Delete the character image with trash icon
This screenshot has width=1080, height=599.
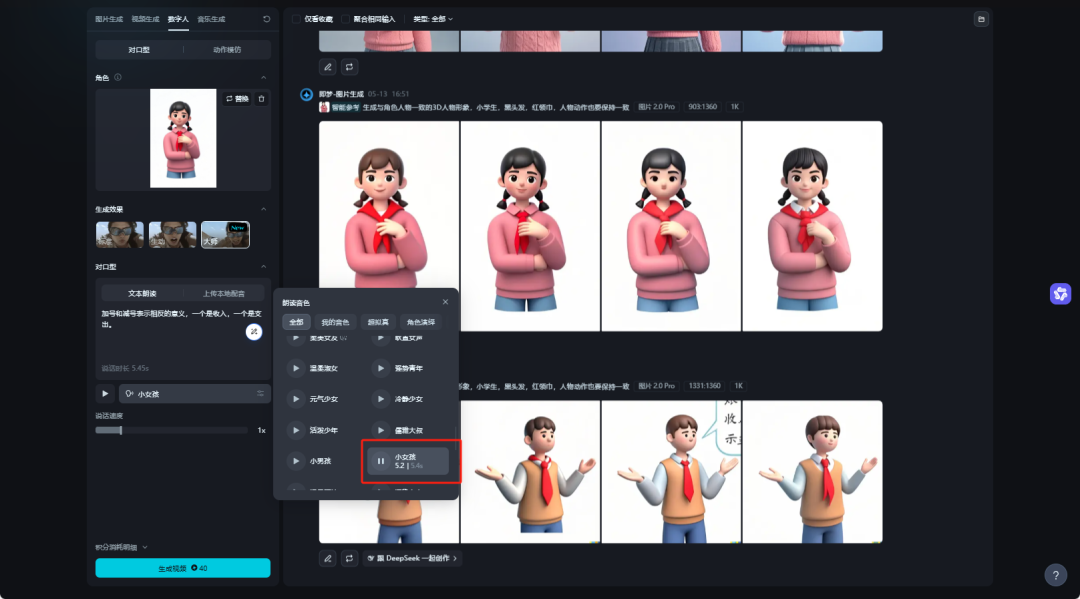261,99
